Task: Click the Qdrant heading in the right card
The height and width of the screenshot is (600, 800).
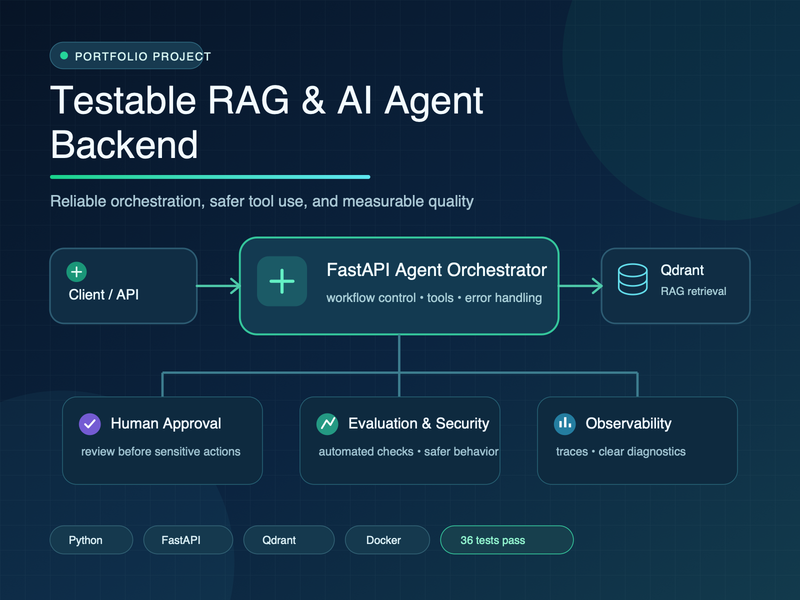Action: pyautogui.click(x=682, y=270)
